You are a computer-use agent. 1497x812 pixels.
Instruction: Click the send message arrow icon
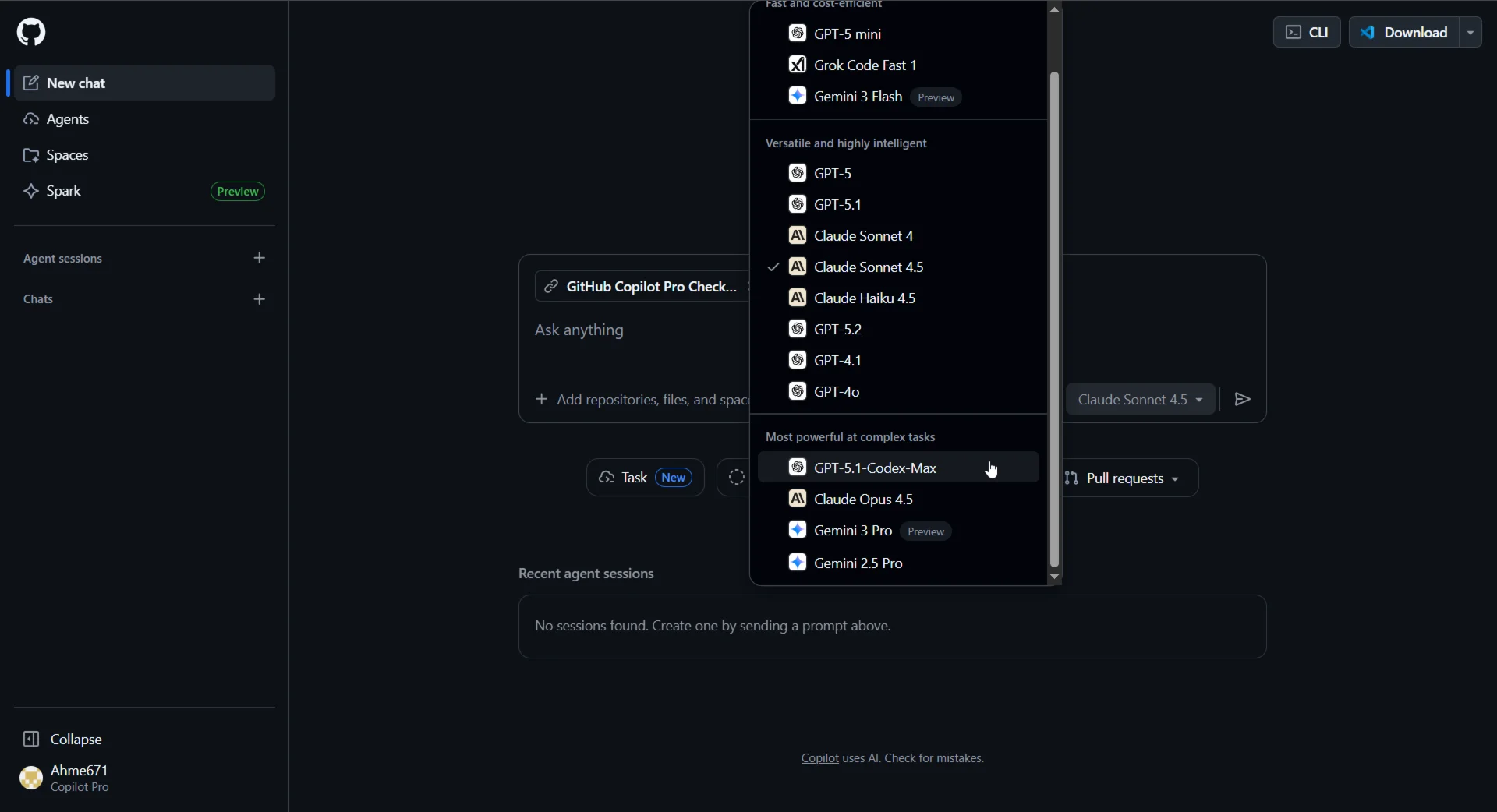[1243, 399]
